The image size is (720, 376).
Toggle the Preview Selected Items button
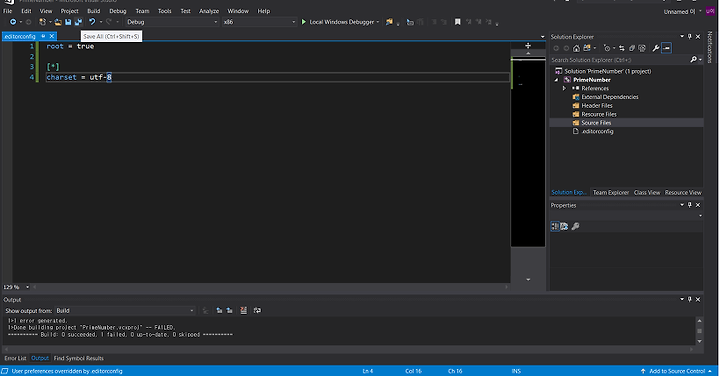click(x=666, y=48)
